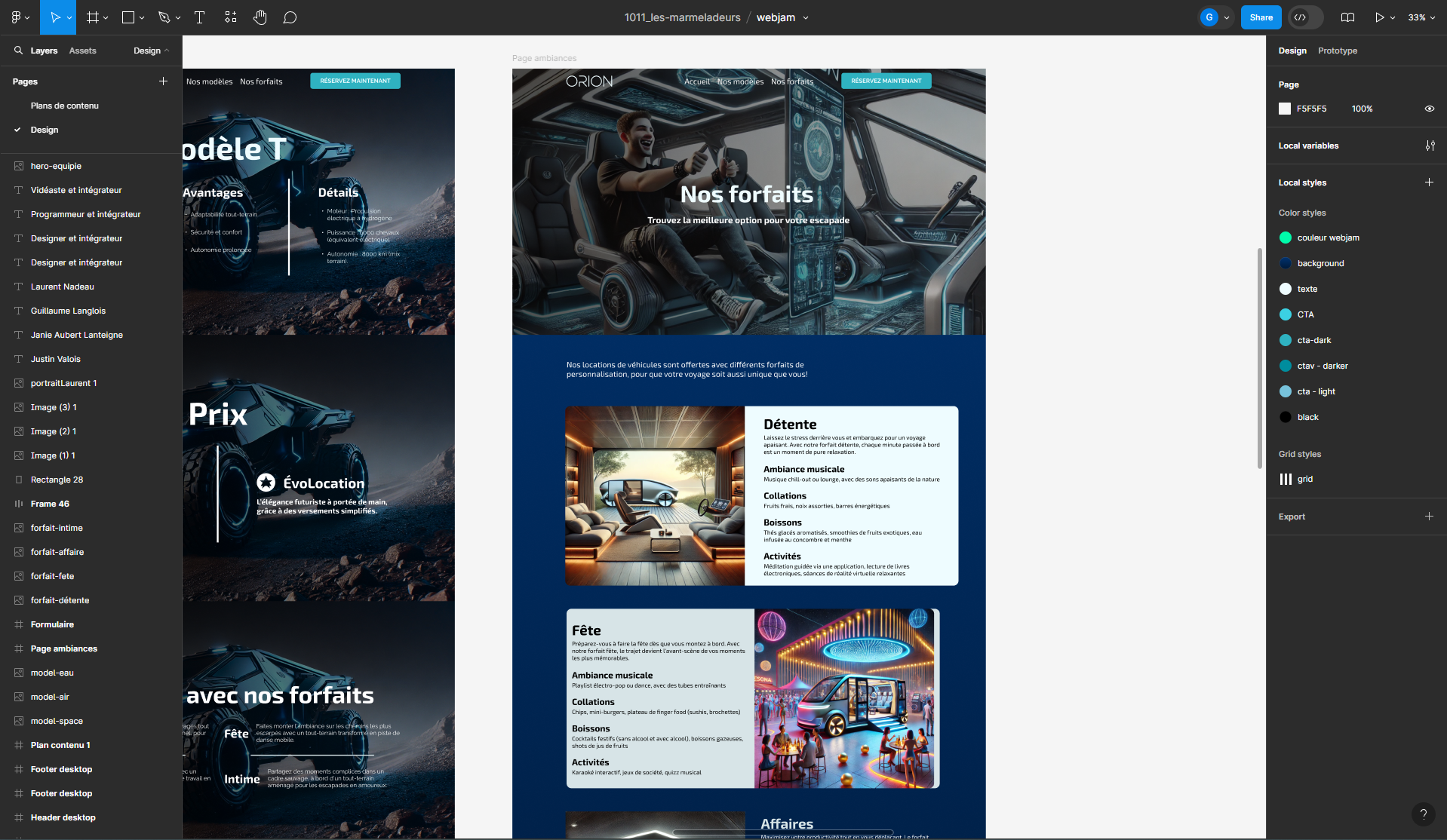Select the Hand tool
The height and width of the screenshot is (840, 1447).
pyautogui.click(x=260, y=17)
